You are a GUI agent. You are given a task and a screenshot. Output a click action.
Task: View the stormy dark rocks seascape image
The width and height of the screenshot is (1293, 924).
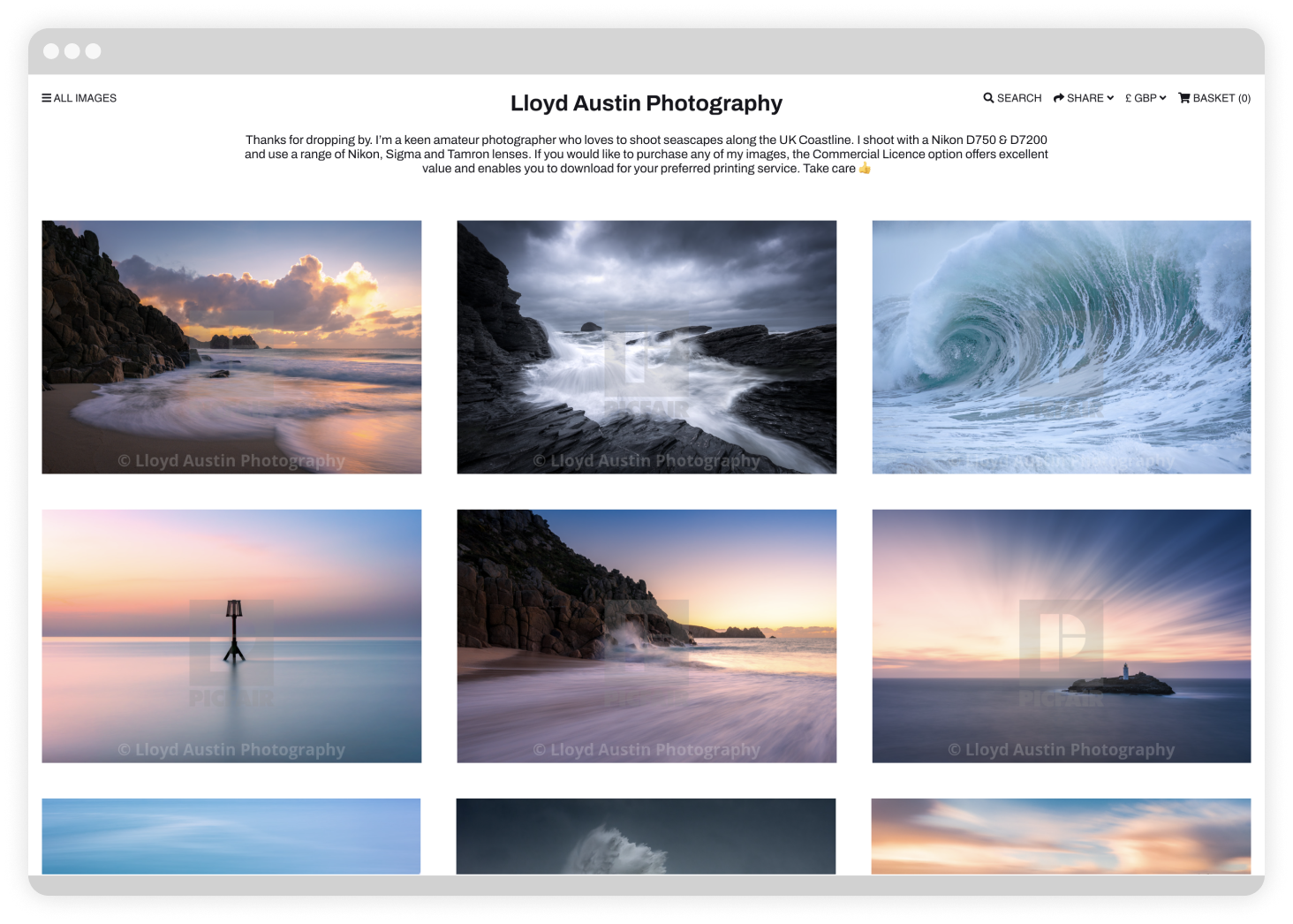pos(646,346)
